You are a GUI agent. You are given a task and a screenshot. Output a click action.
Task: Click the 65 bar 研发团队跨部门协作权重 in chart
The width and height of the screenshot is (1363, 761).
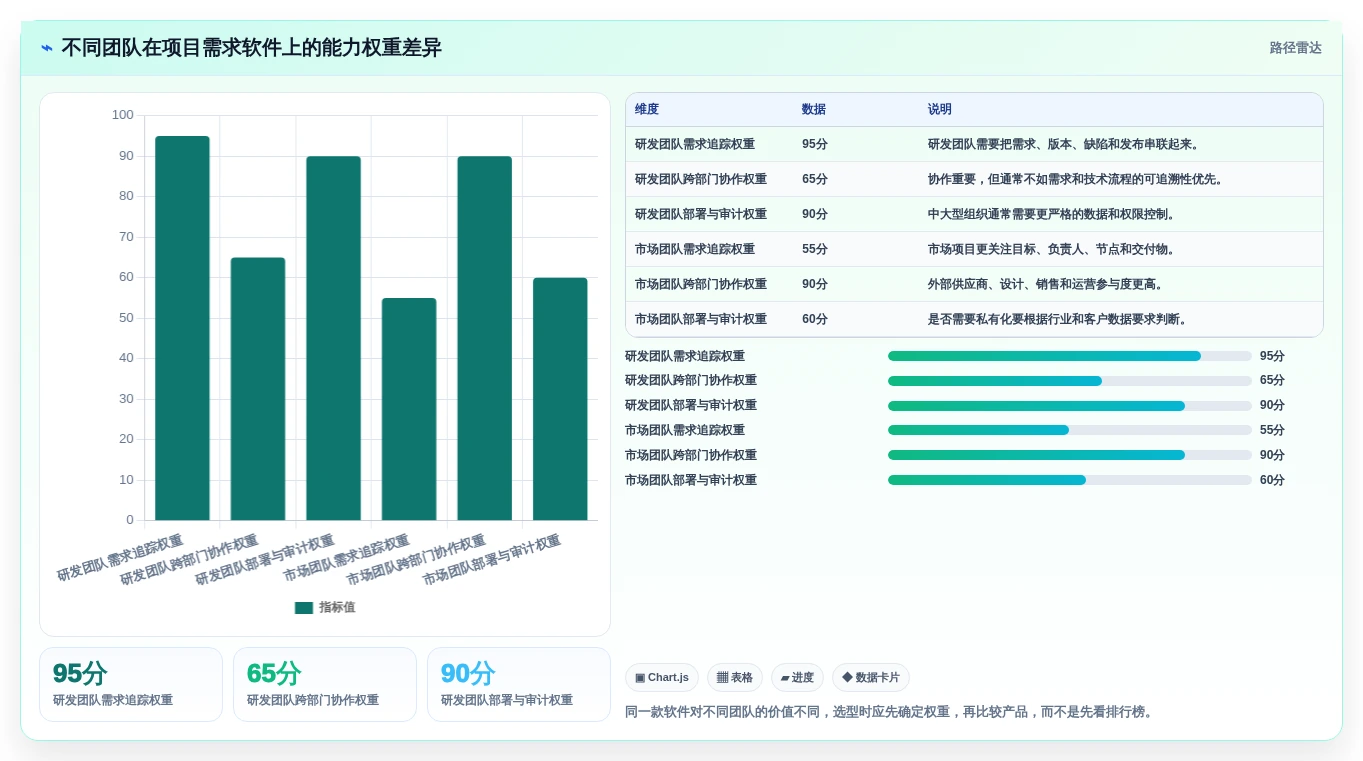[x=258, y=389]
